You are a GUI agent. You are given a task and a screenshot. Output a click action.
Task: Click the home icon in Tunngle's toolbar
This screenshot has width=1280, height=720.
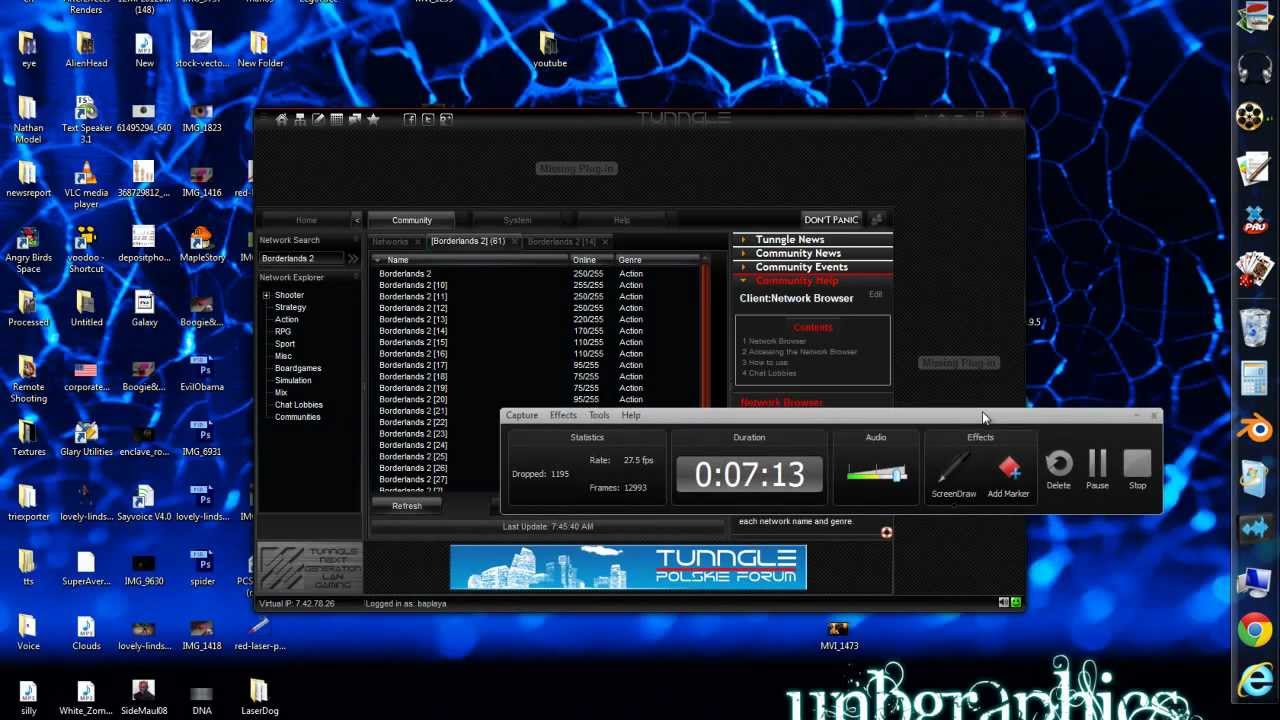coord(281,119)
